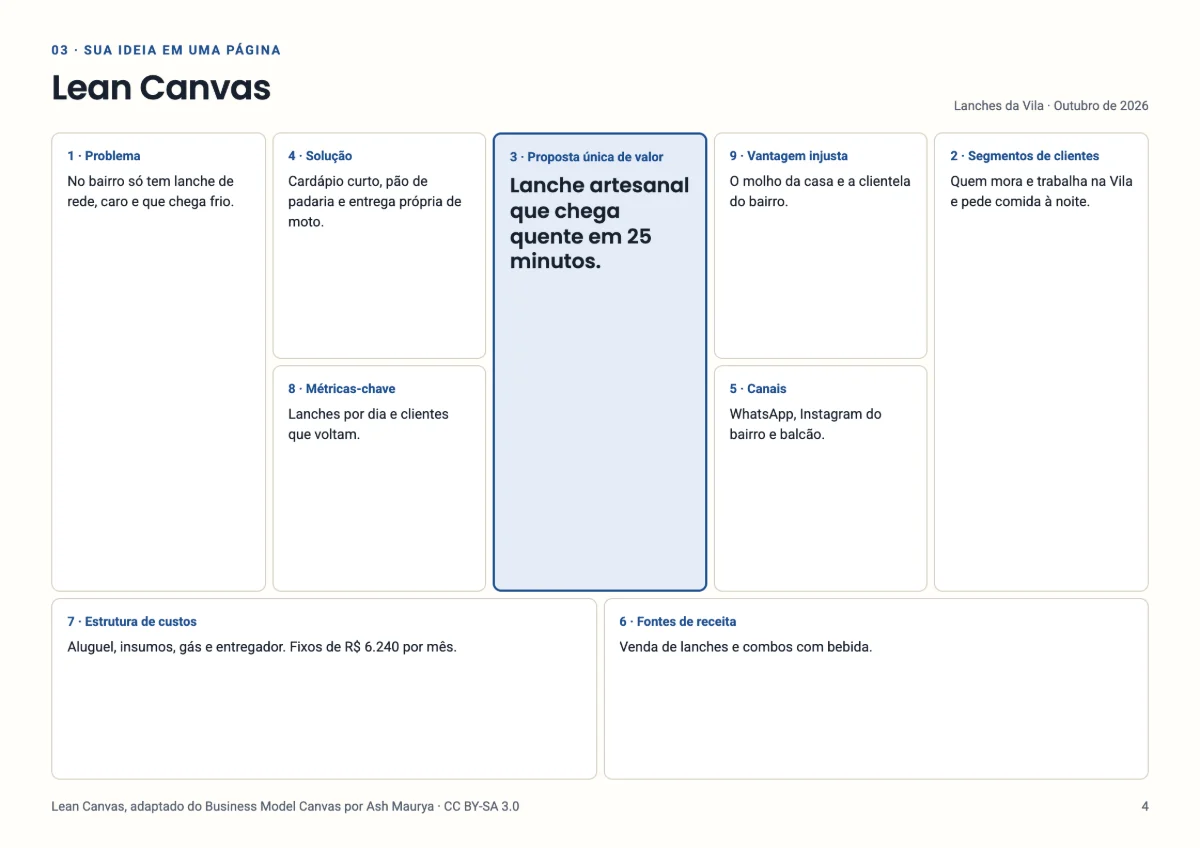
Task: Select the '9 · Vantagem injusta' heading
Action: [788, 156]
